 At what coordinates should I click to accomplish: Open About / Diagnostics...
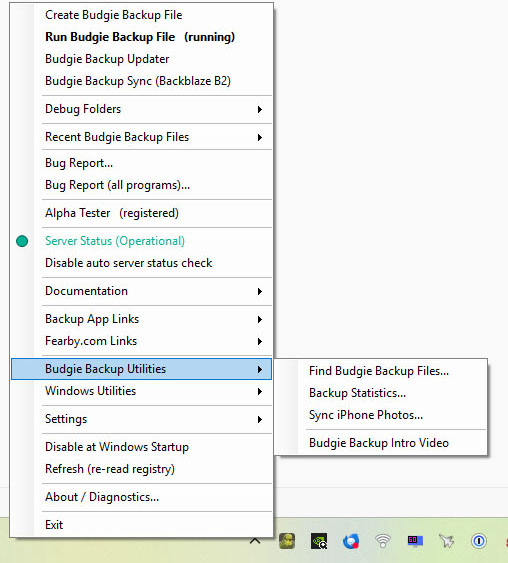tap(141, 497)
